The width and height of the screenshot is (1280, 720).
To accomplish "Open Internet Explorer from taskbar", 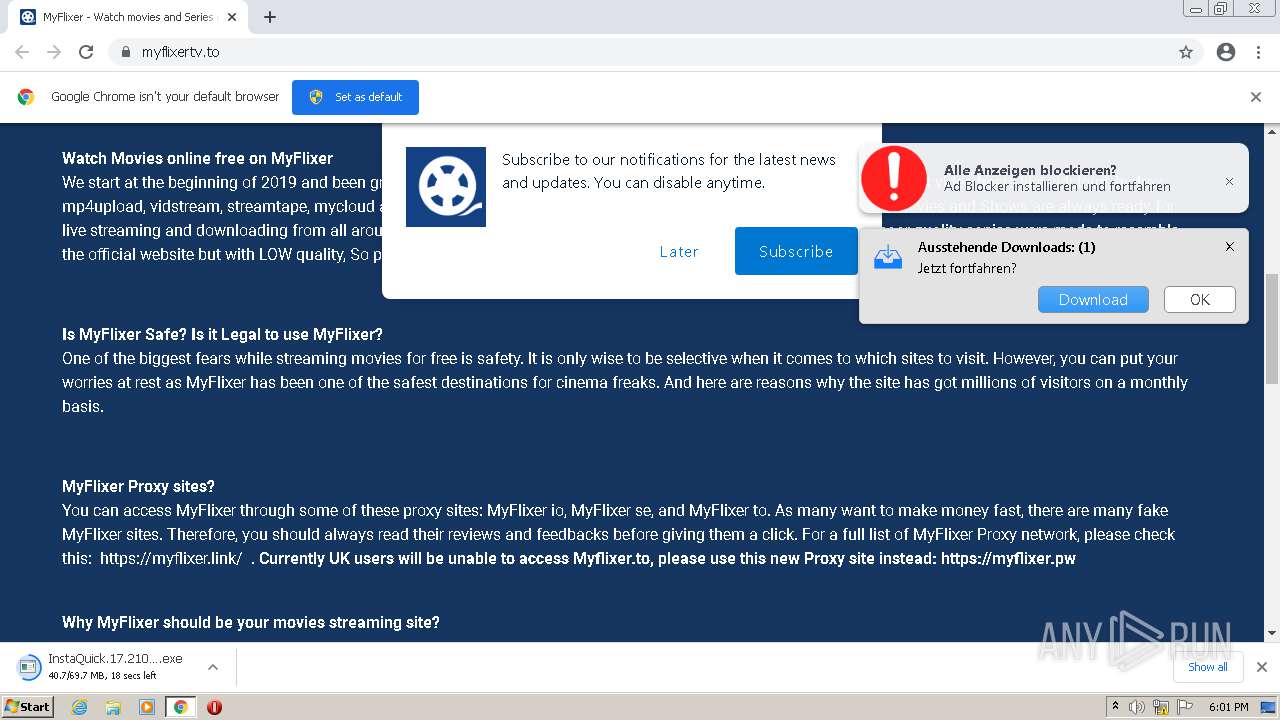I will click(80, 707).
